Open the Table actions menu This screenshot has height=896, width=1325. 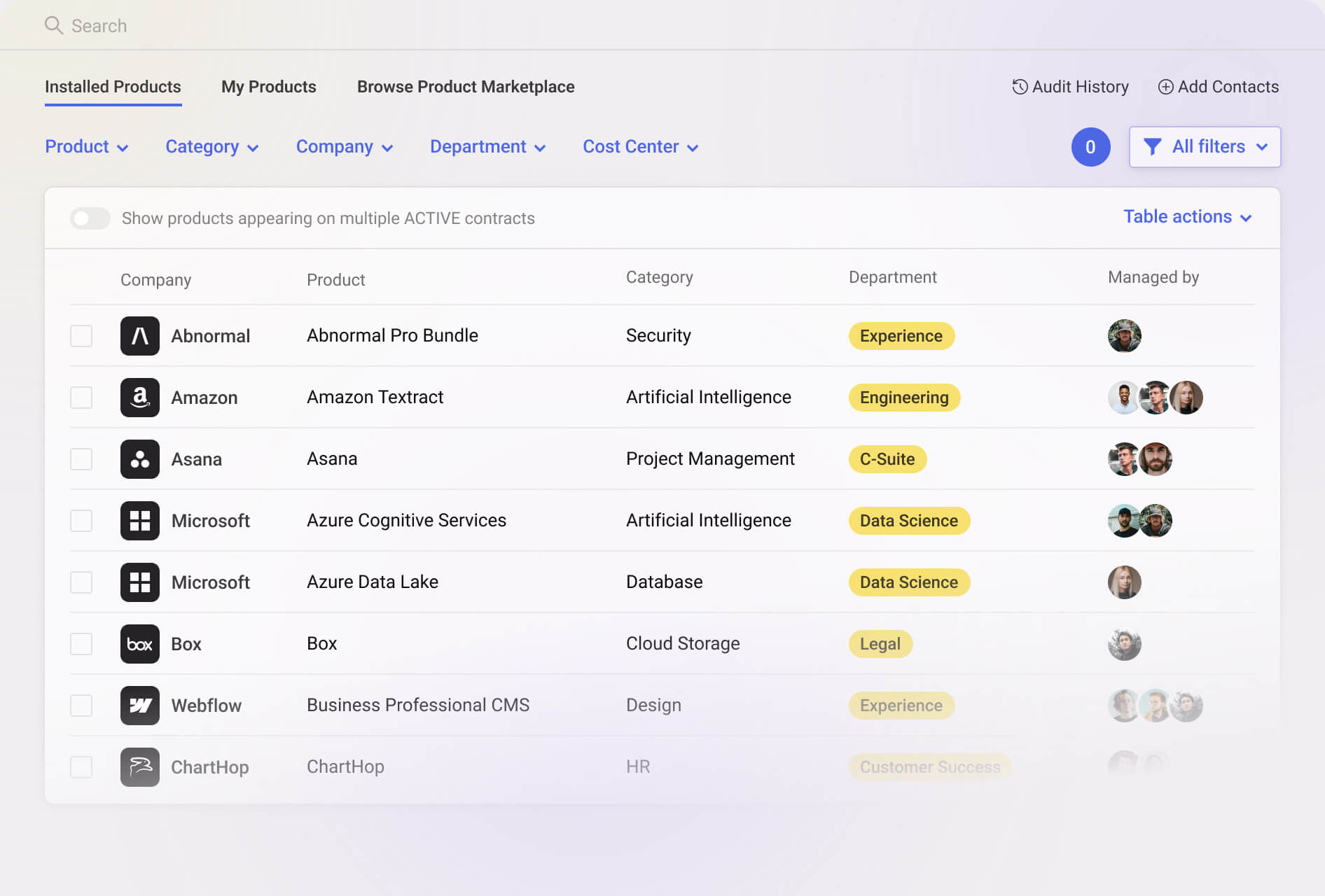(1188, 217)
